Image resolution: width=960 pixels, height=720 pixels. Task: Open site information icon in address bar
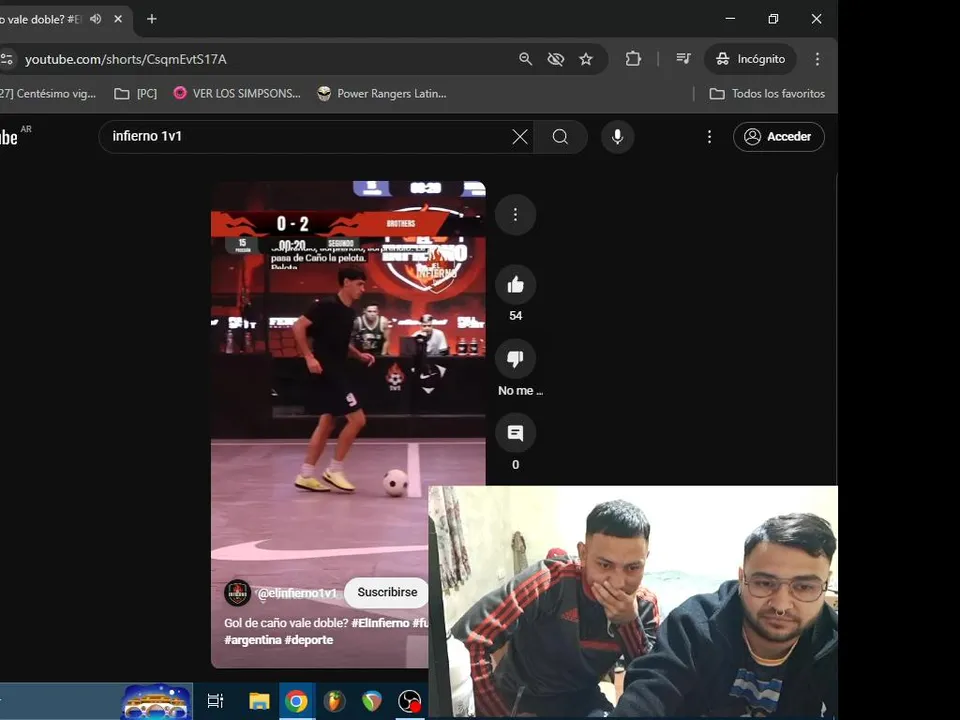pos(7,59)
